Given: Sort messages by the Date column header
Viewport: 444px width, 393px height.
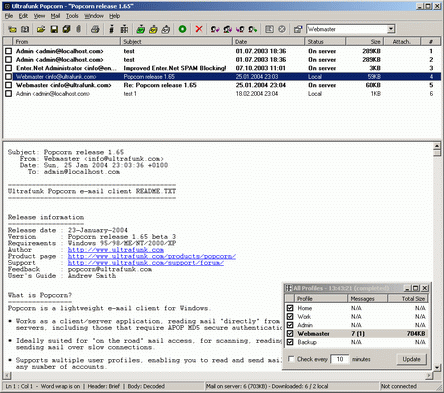Looking at the screenshot, I should [x=268, y=42].
